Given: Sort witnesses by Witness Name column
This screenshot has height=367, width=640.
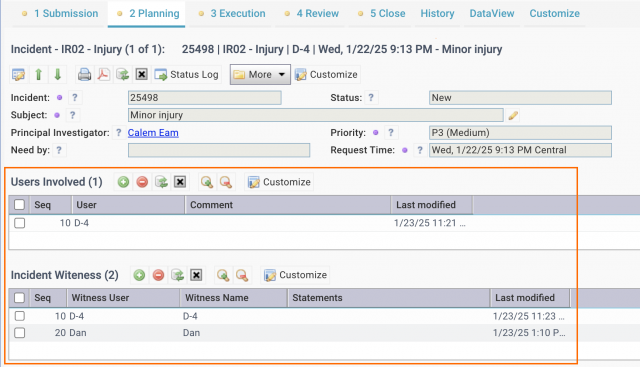Looking at the screenshot, I should tap(233, 298).
